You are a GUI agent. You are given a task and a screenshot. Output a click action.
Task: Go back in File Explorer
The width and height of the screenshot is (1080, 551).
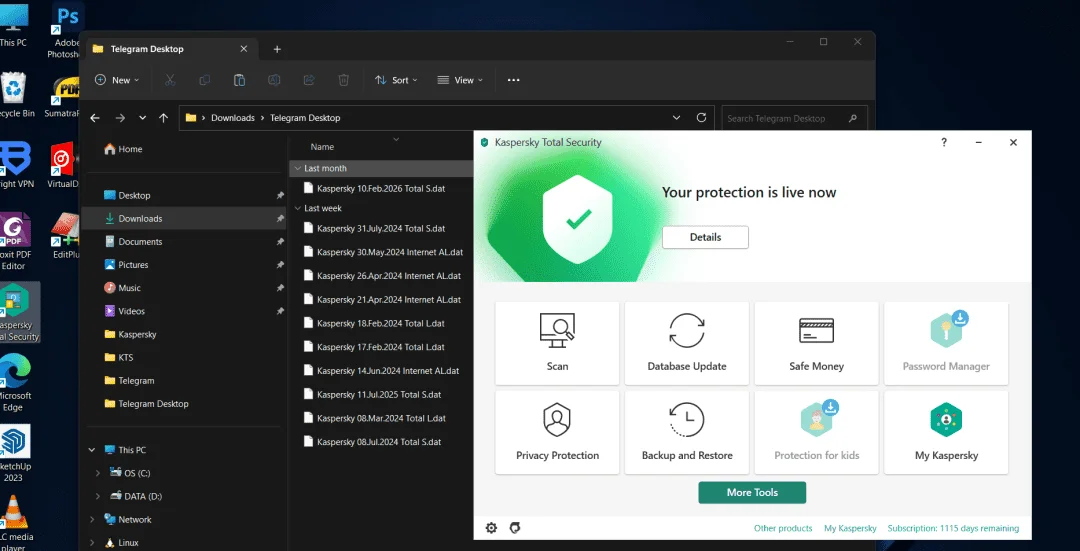[x=95, y=118]
